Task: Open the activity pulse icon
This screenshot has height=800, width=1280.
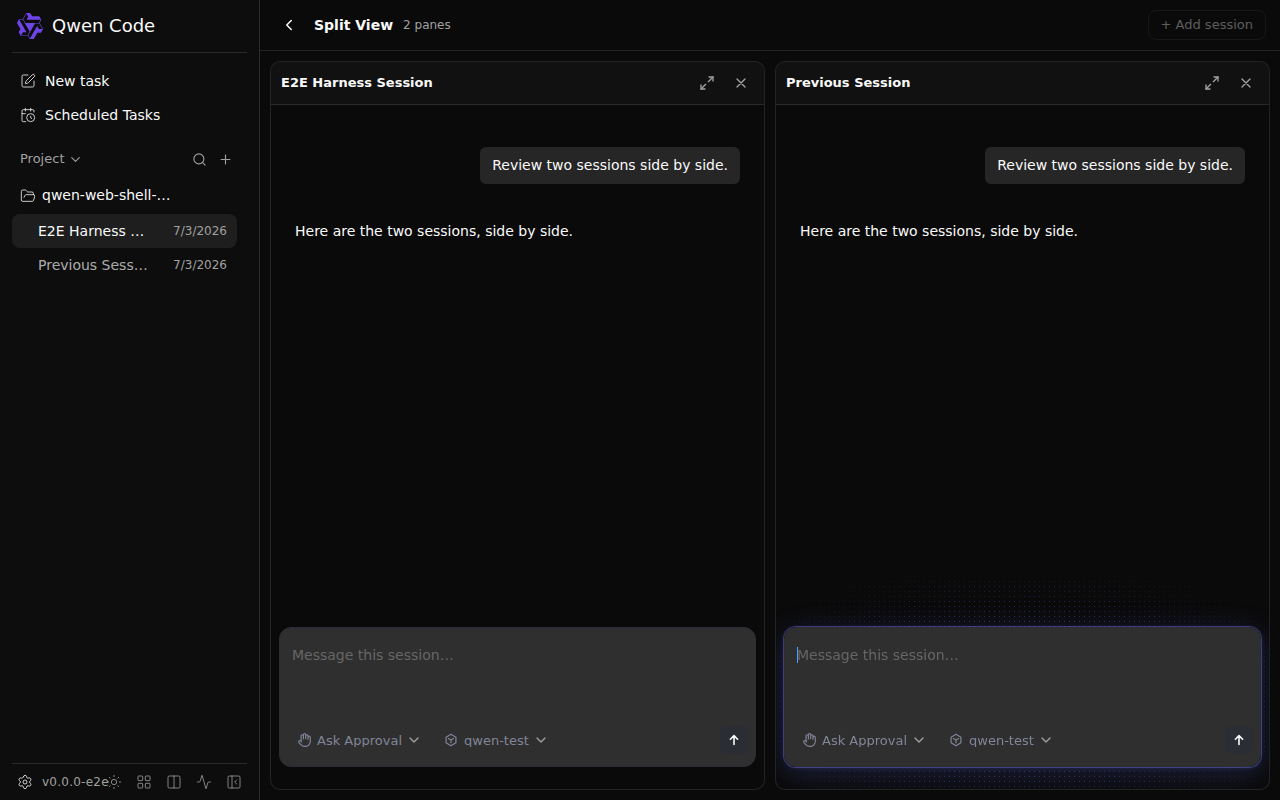Action: 204,782
